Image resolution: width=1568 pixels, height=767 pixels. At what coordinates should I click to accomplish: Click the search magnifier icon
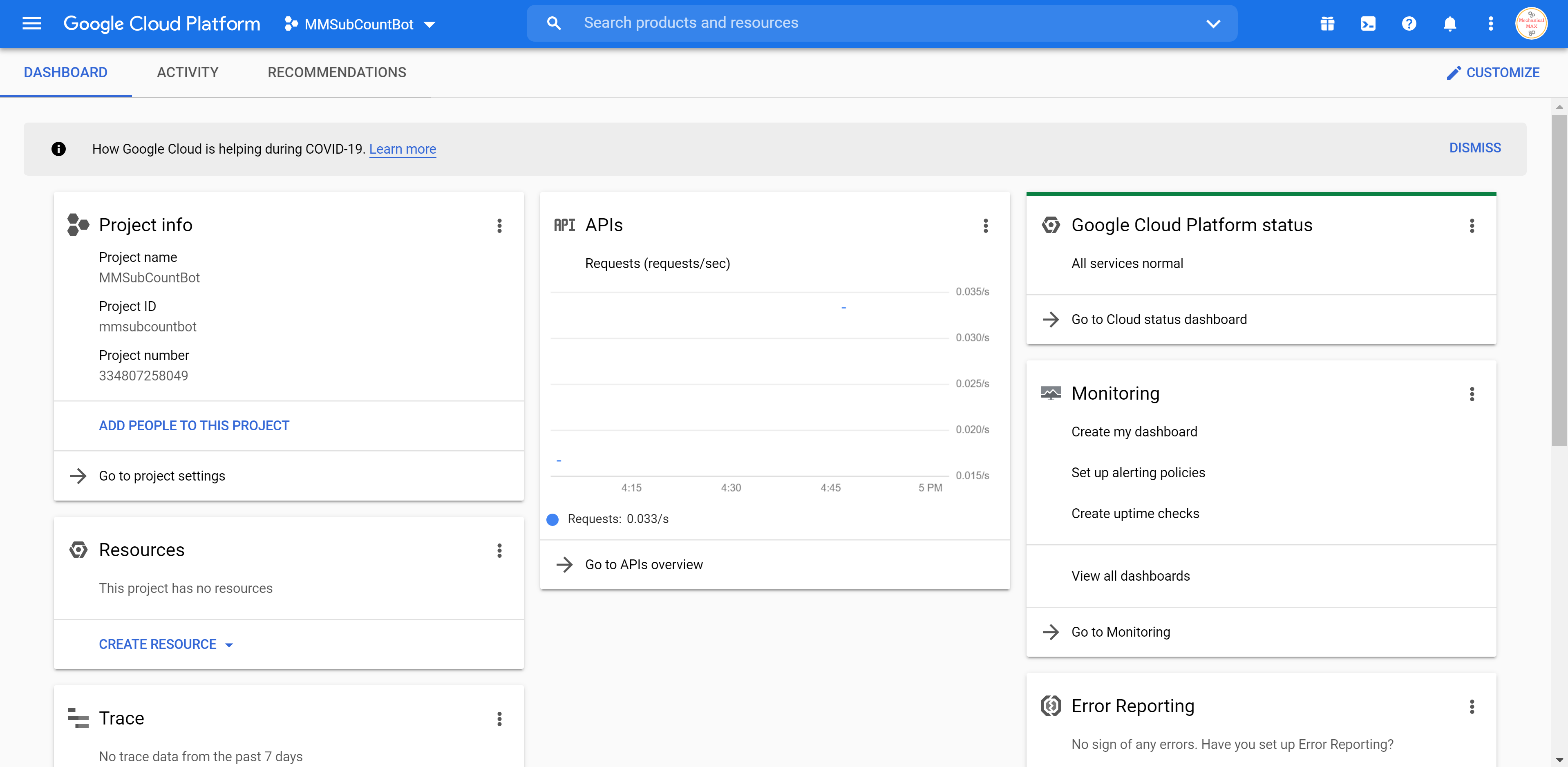coord(553,23)
